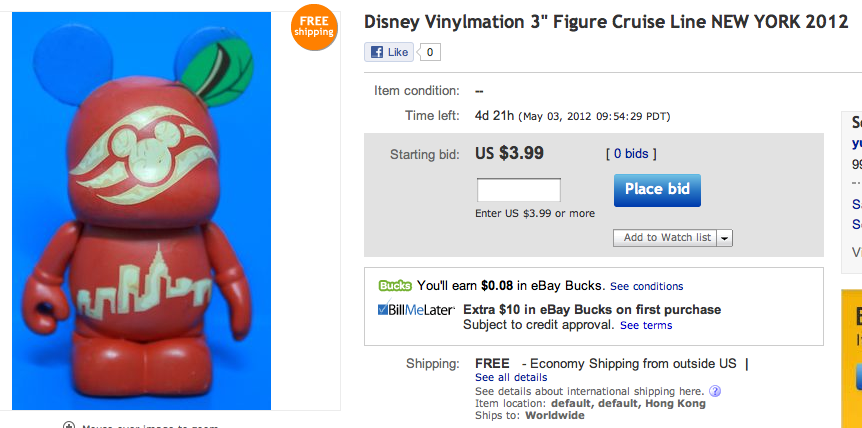Open the Add to Watch list dropdown arrow
Viewport: 862px width, 428px height.
(725, 238)
